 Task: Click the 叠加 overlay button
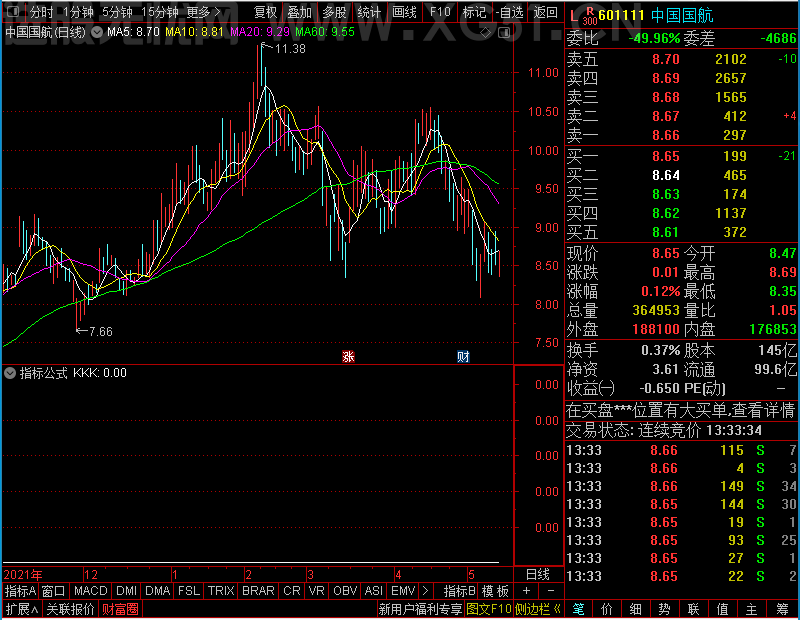tap(299, 12)
